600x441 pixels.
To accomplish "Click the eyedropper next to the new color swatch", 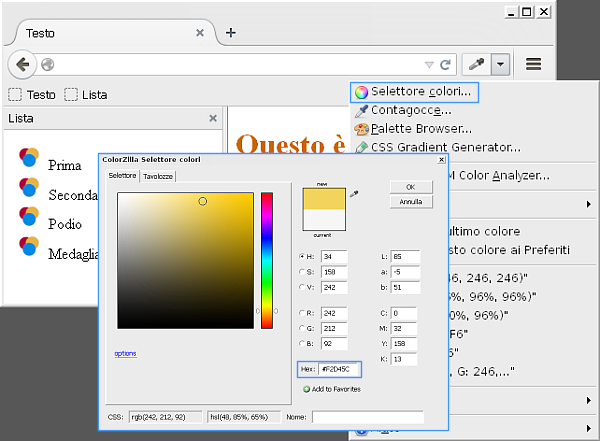I will [353, 193].
